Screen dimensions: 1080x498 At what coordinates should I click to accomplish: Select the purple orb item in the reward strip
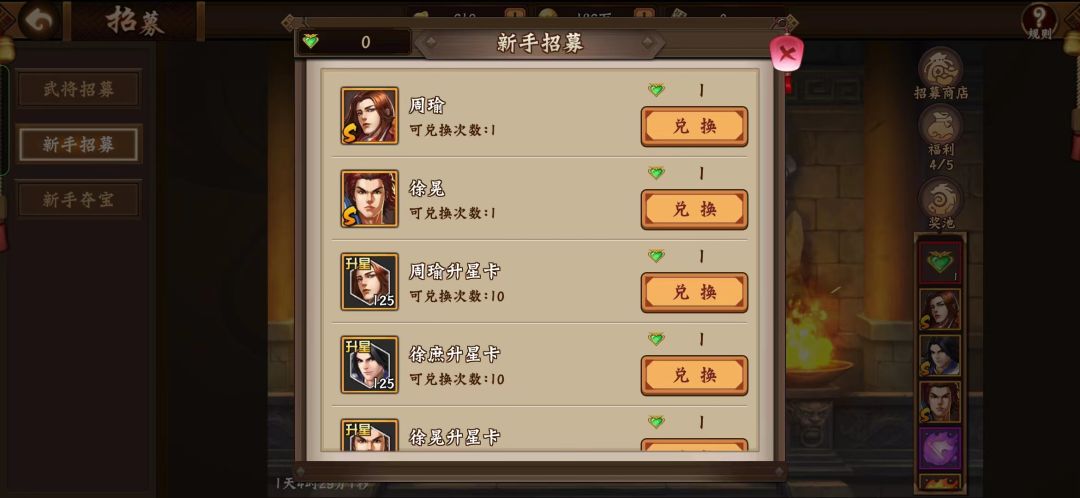click(x=939, y=448)
